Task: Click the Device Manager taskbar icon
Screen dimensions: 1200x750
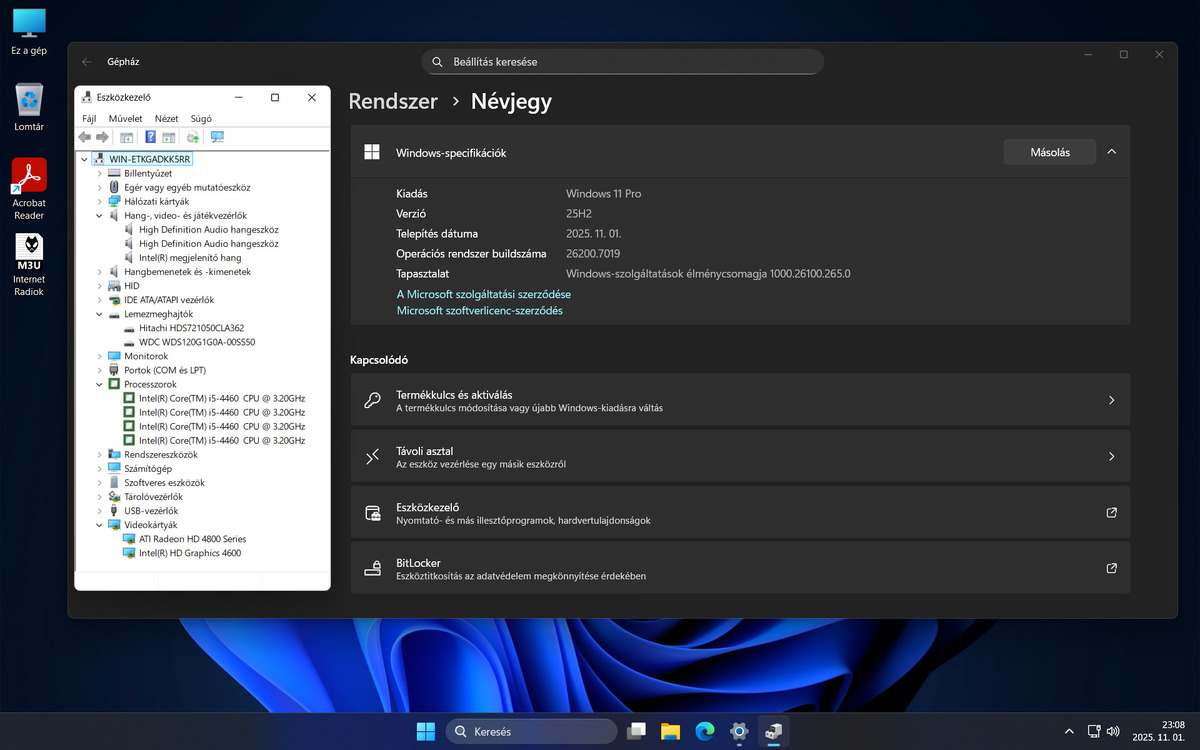Action: (x=773, y=731)
